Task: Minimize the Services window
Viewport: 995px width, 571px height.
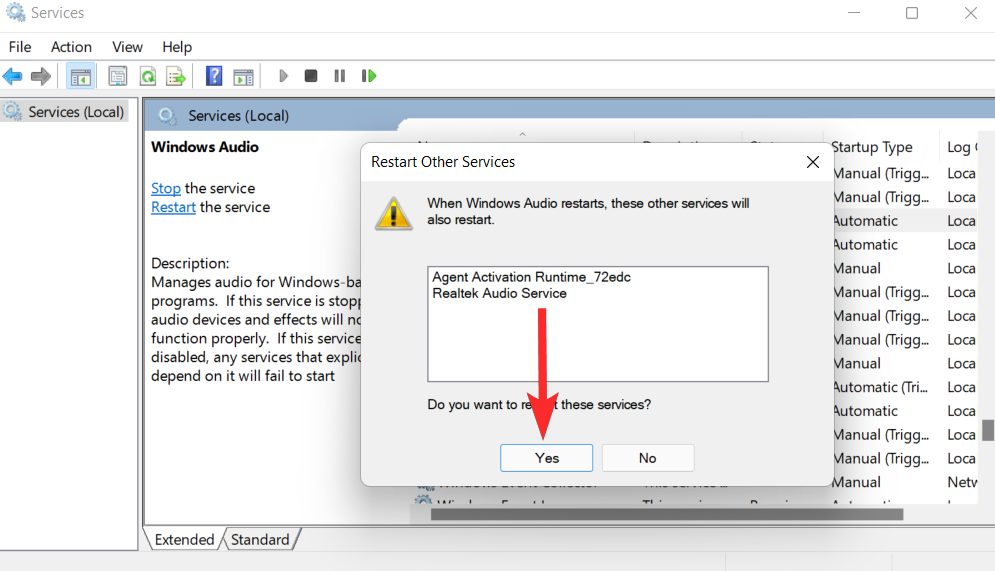Action: click(854, 13)
